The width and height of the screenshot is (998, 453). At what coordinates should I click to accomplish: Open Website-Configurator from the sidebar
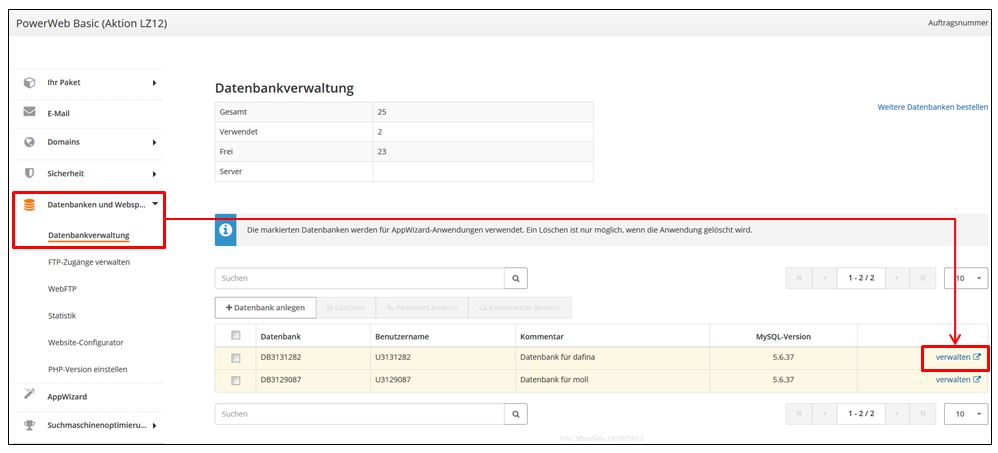86,342
